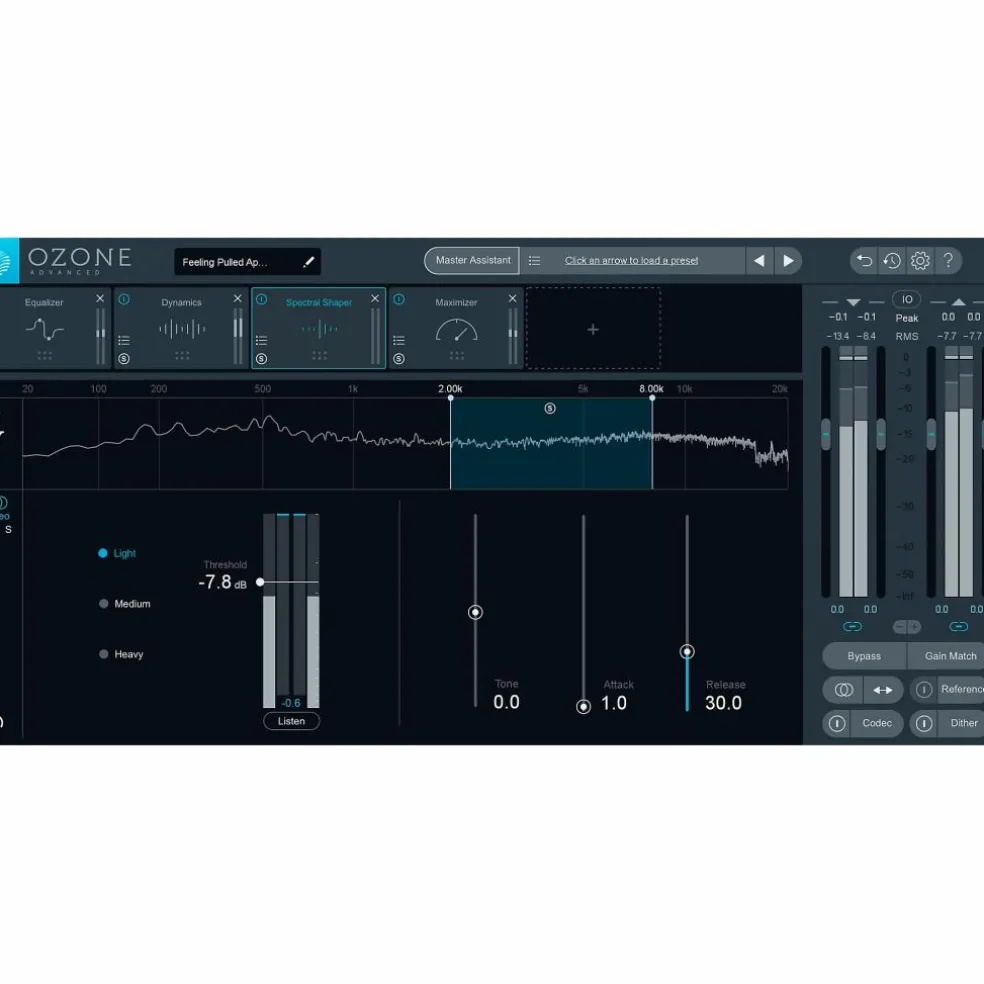Screen dimensions: 984x984
Task: Toggle power for the Spectral Shaper module
Action: click(262, 299)
